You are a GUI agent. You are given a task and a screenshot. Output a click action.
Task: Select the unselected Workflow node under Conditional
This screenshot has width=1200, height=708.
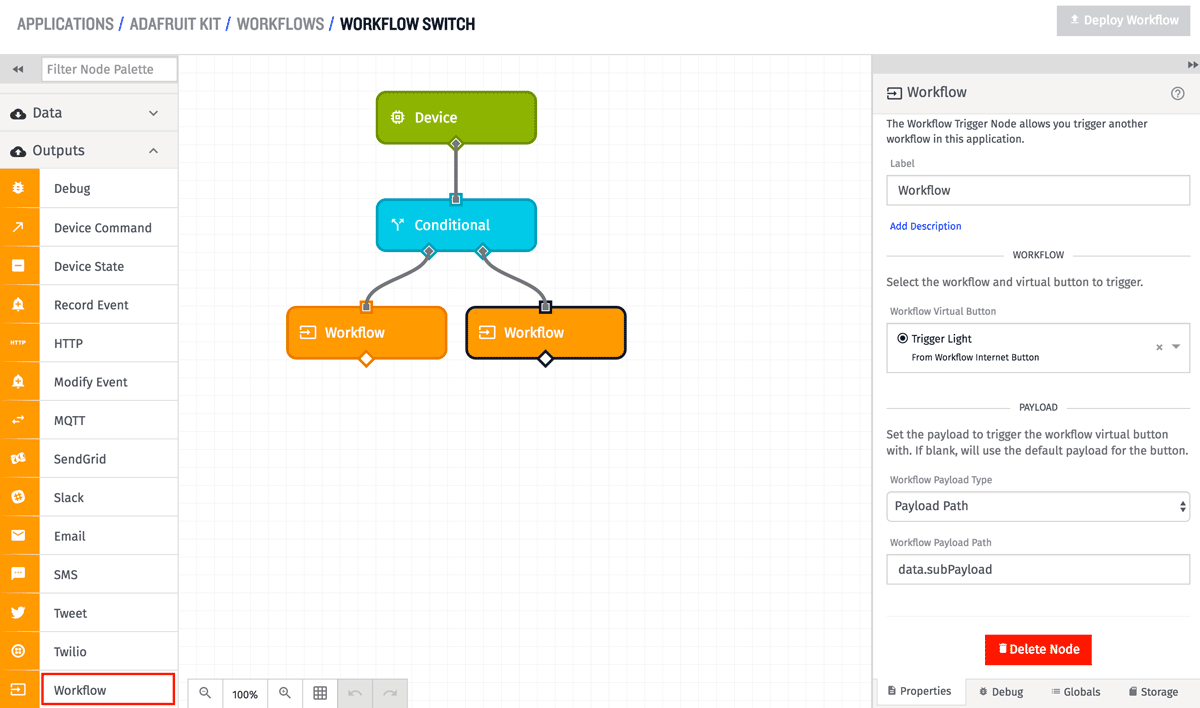pyautogui.click(x=366, y=332)
